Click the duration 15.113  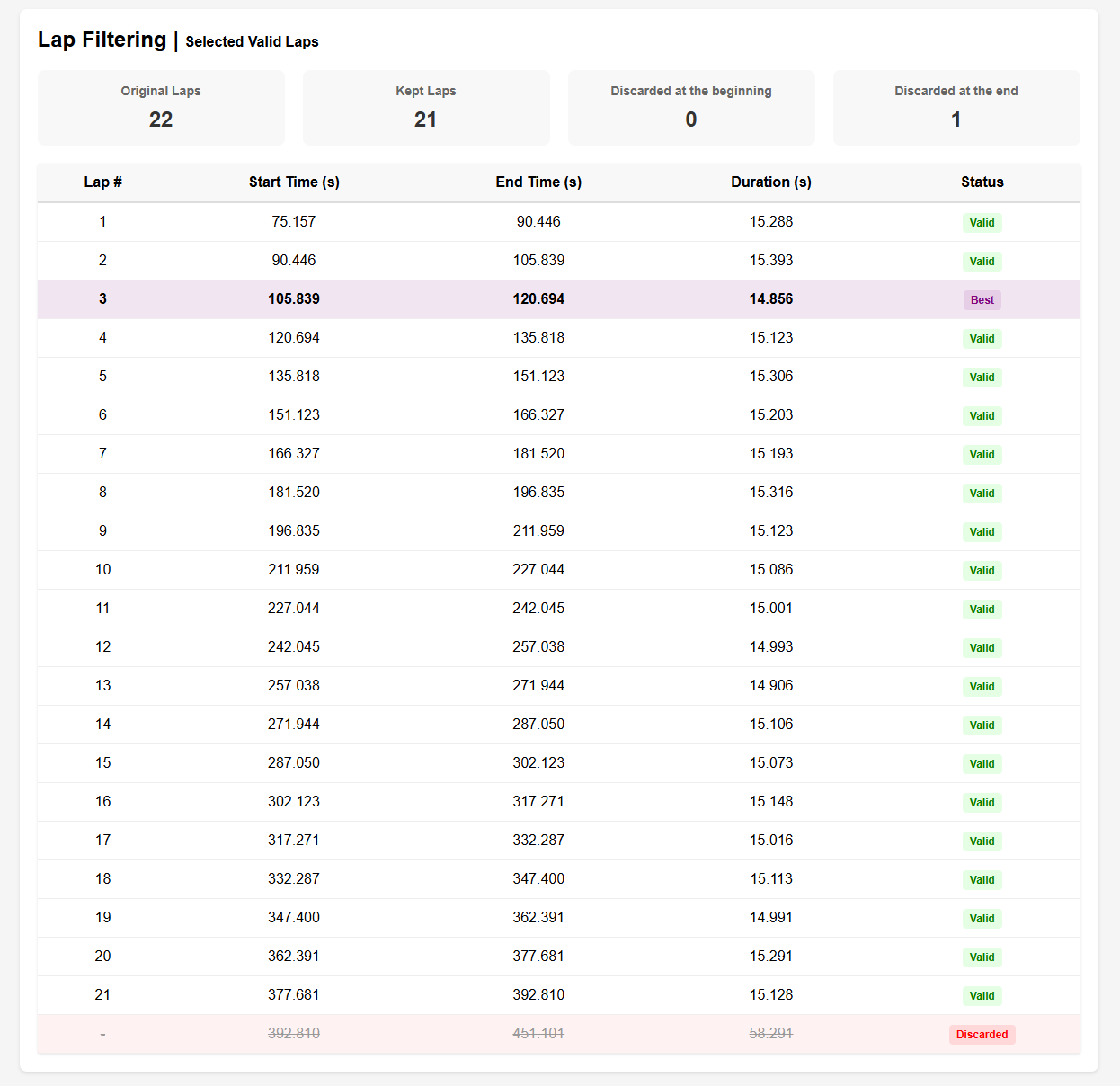pyautogui.click(x=771, y=879)
